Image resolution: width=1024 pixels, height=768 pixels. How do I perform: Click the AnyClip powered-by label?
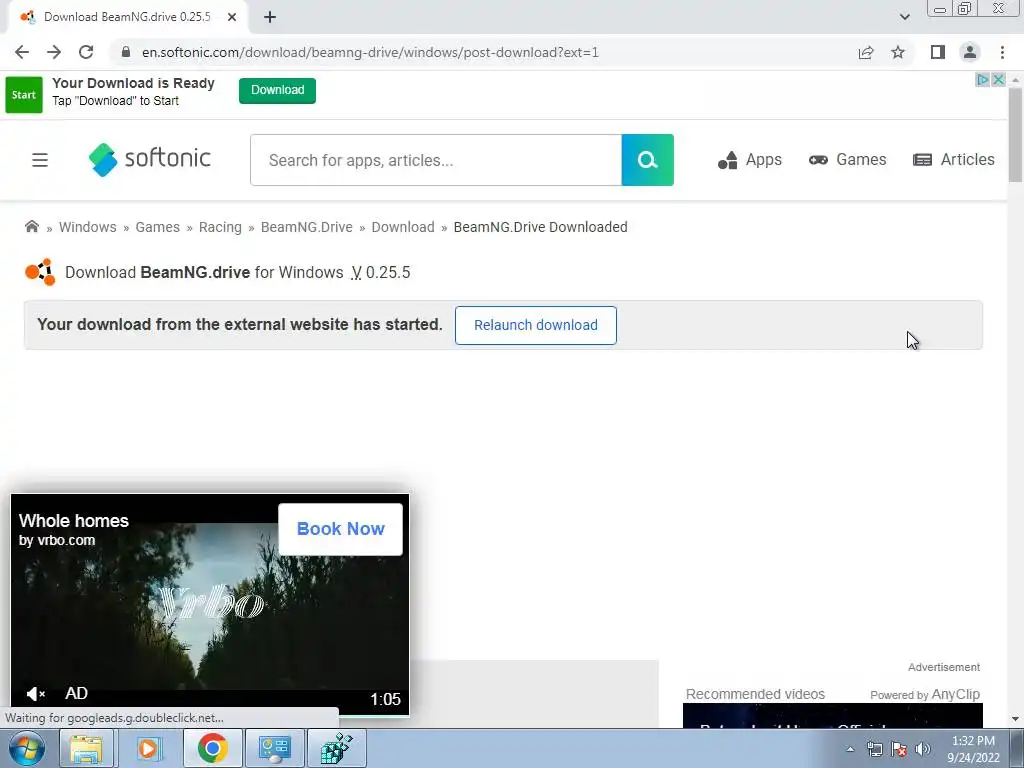point(925,694)
